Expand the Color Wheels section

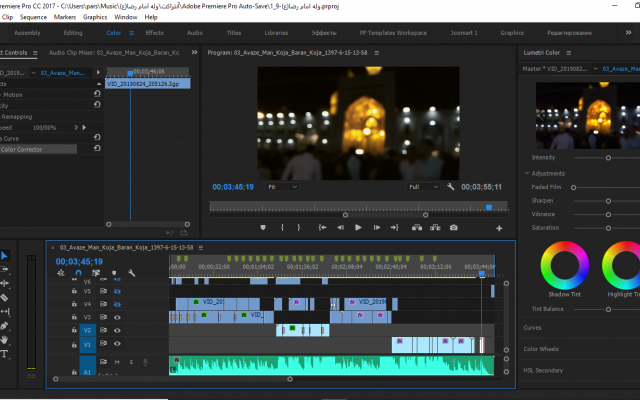coord(541,349)
